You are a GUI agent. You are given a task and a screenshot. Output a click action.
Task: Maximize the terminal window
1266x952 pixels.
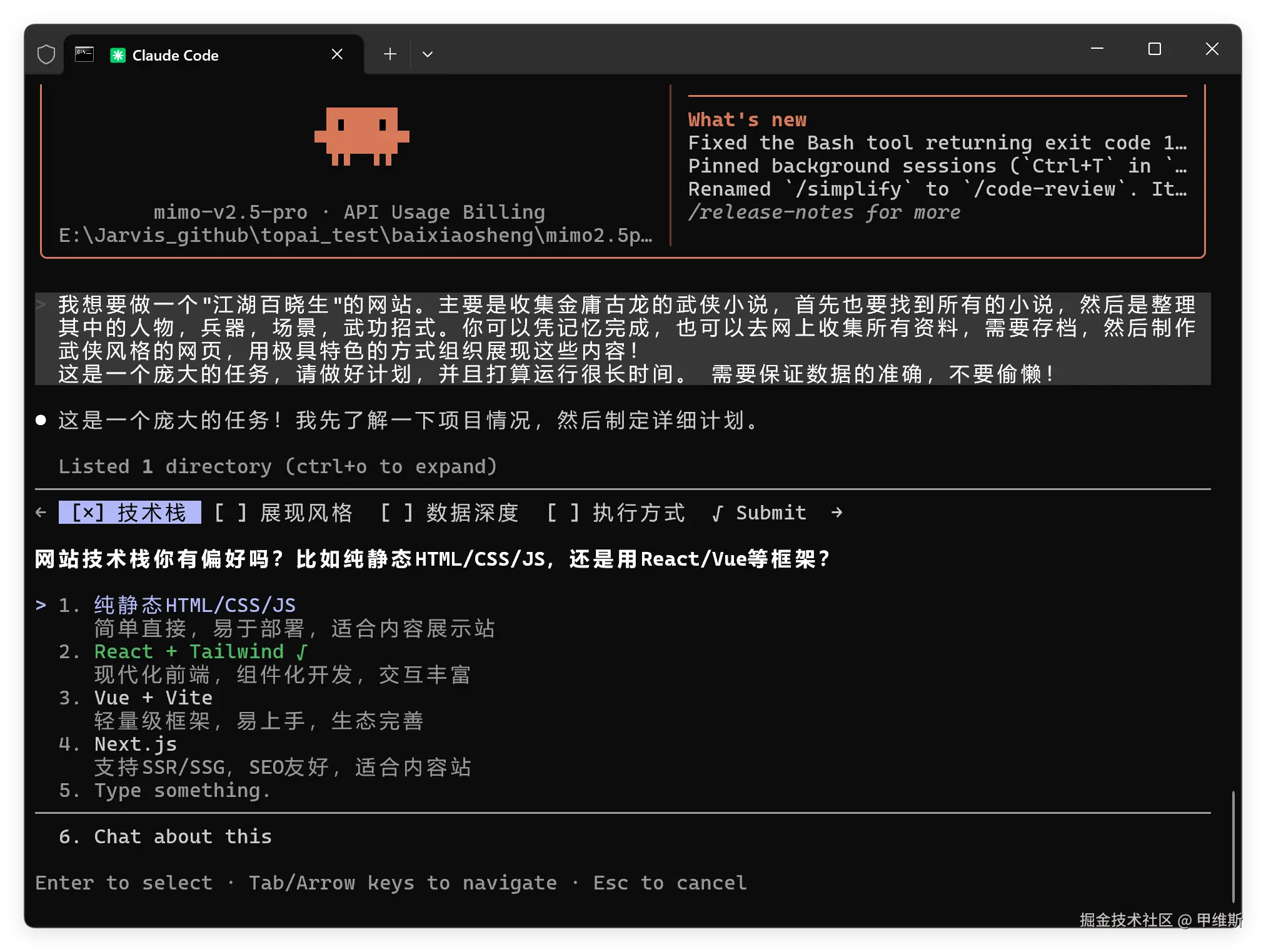tap(1154, 49)
